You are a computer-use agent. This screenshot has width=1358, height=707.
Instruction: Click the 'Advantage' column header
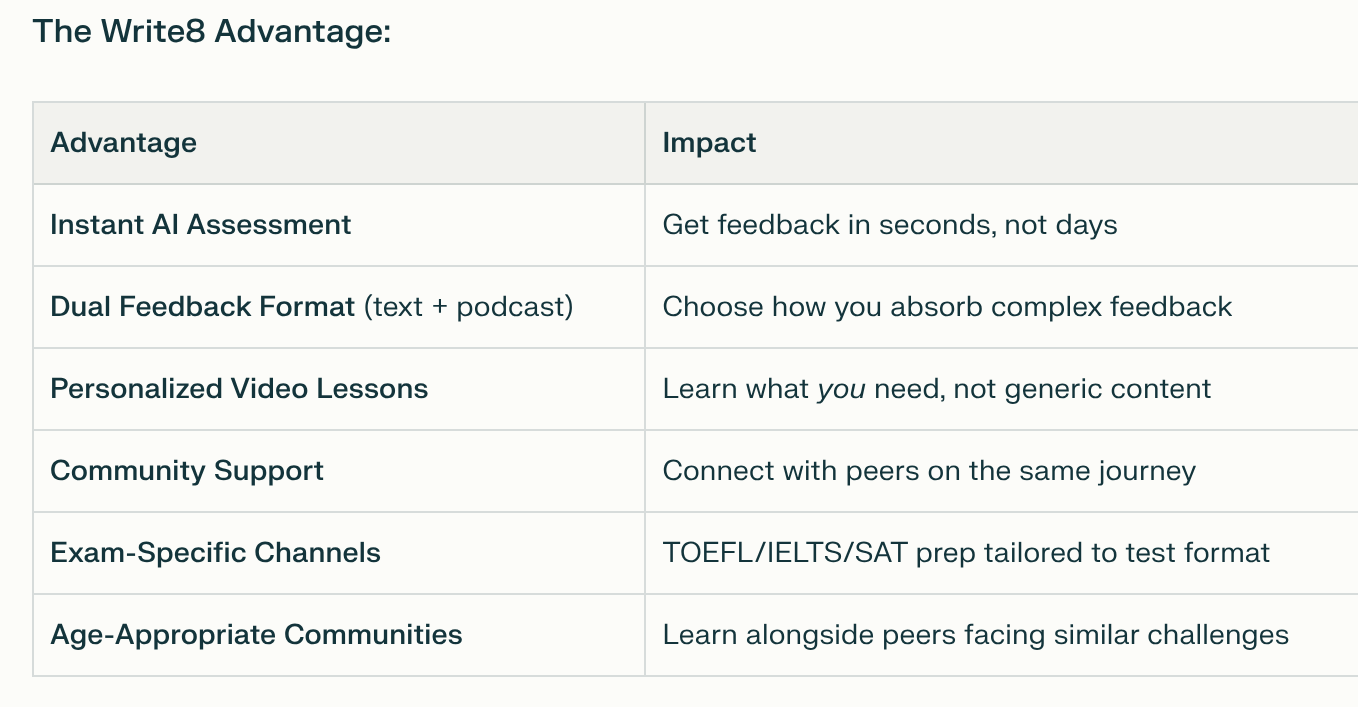pyautogui.click(x=123, y=143)
